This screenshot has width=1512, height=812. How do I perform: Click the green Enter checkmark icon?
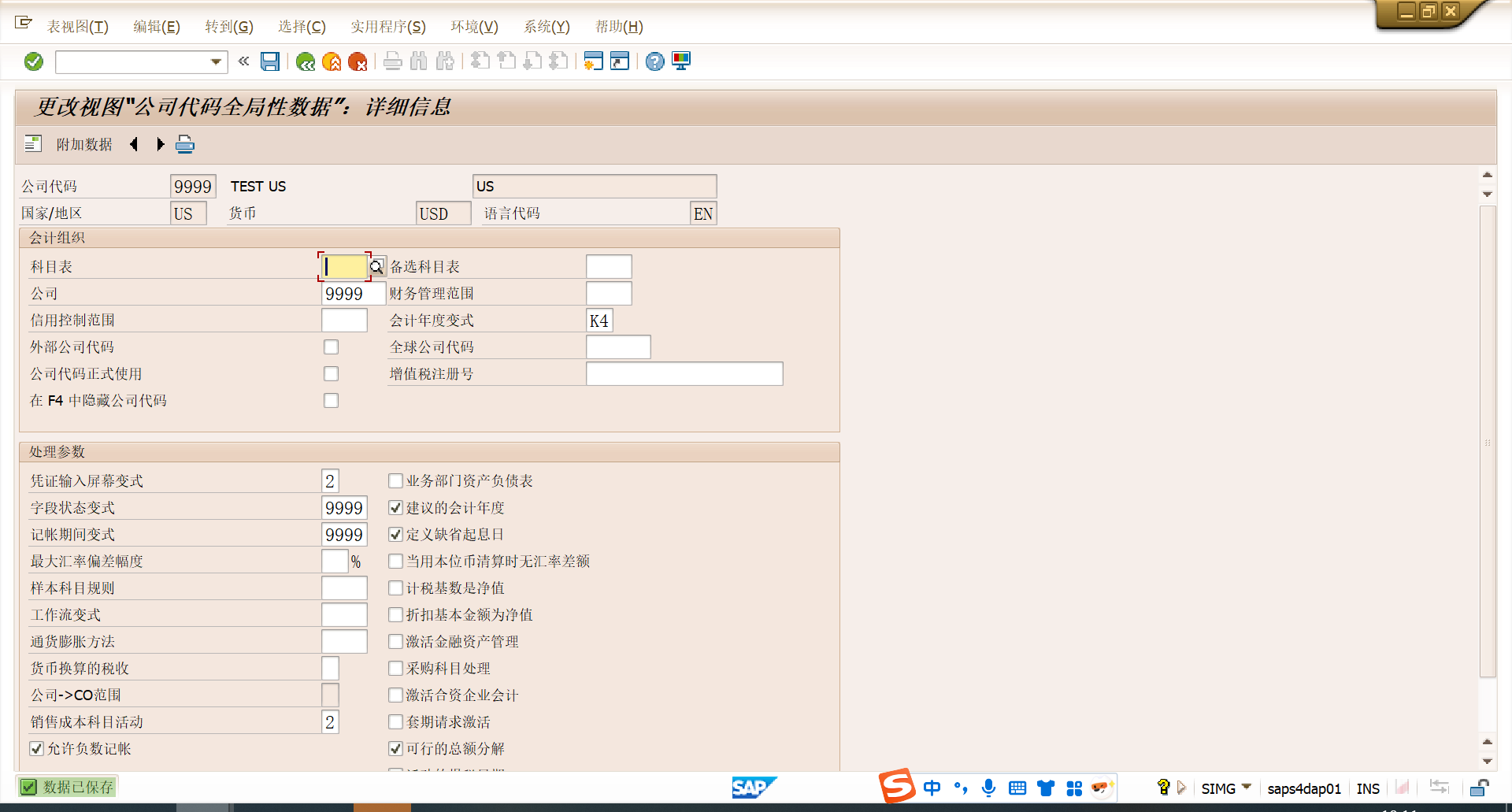pos(34,61)
